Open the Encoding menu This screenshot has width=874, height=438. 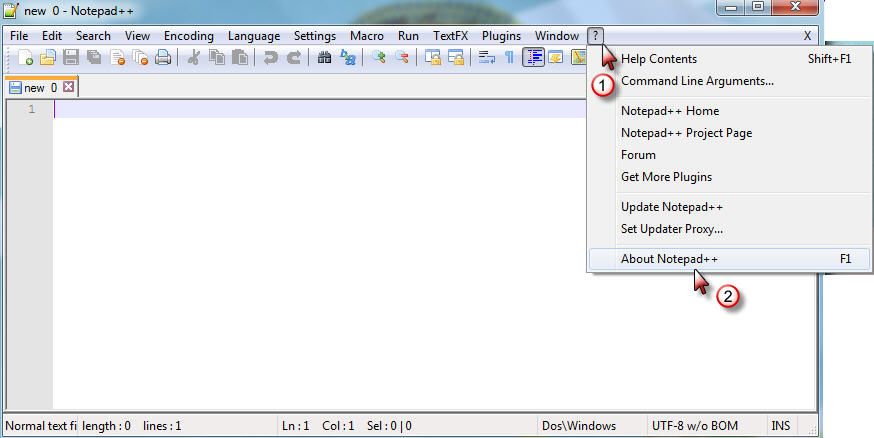coord(188,36)
